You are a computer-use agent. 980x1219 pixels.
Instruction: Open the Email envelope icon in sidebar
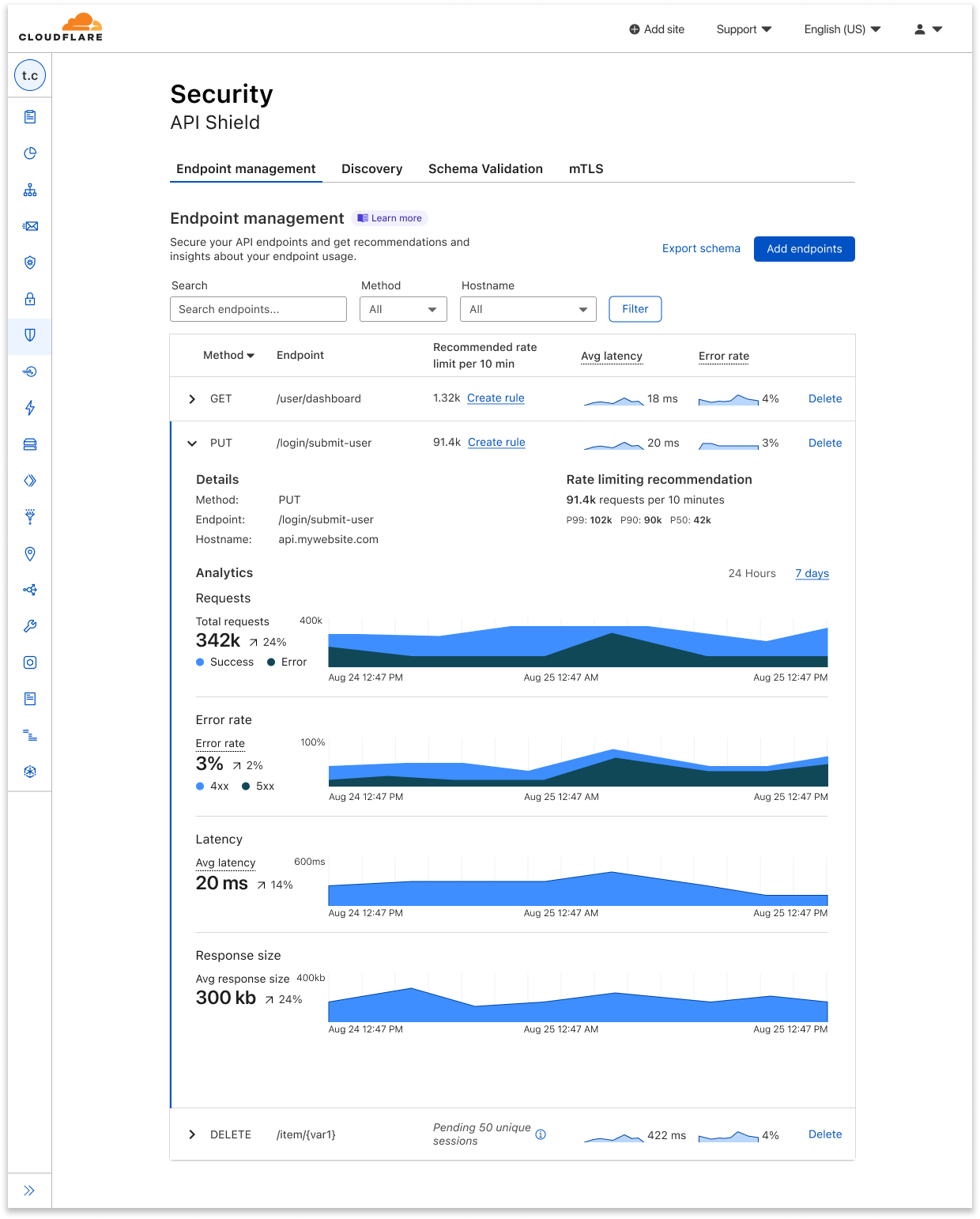click(x=30, y=226)
